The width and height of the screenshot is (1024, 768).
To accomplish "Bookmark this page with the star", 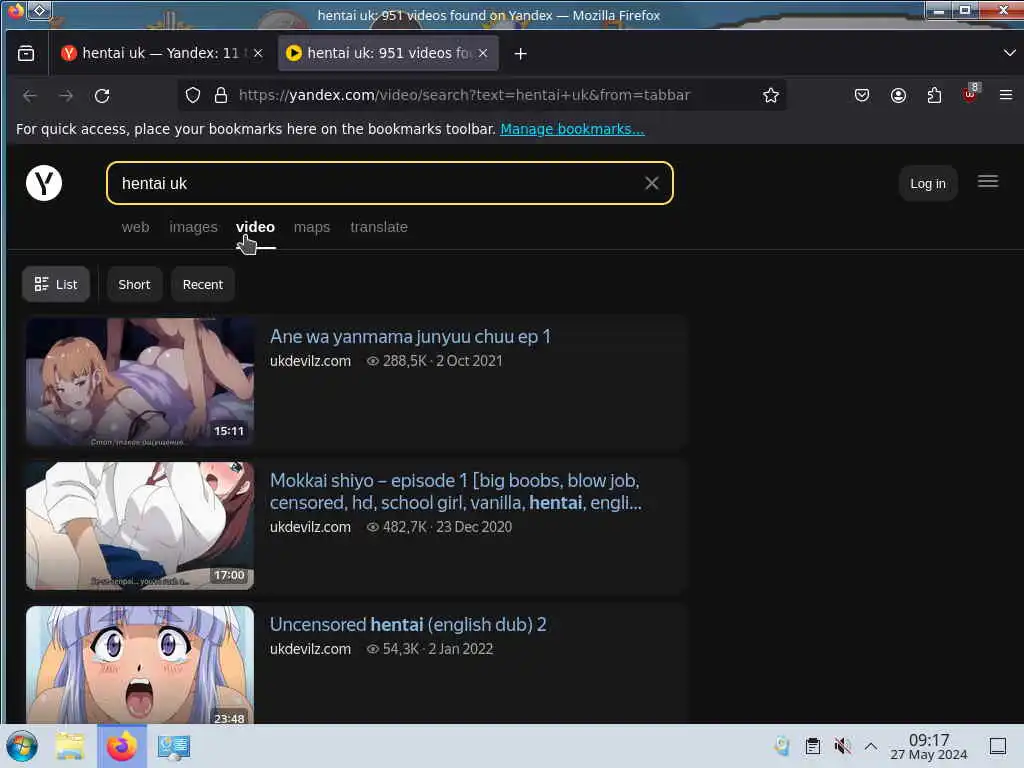I will click(771, 95).
